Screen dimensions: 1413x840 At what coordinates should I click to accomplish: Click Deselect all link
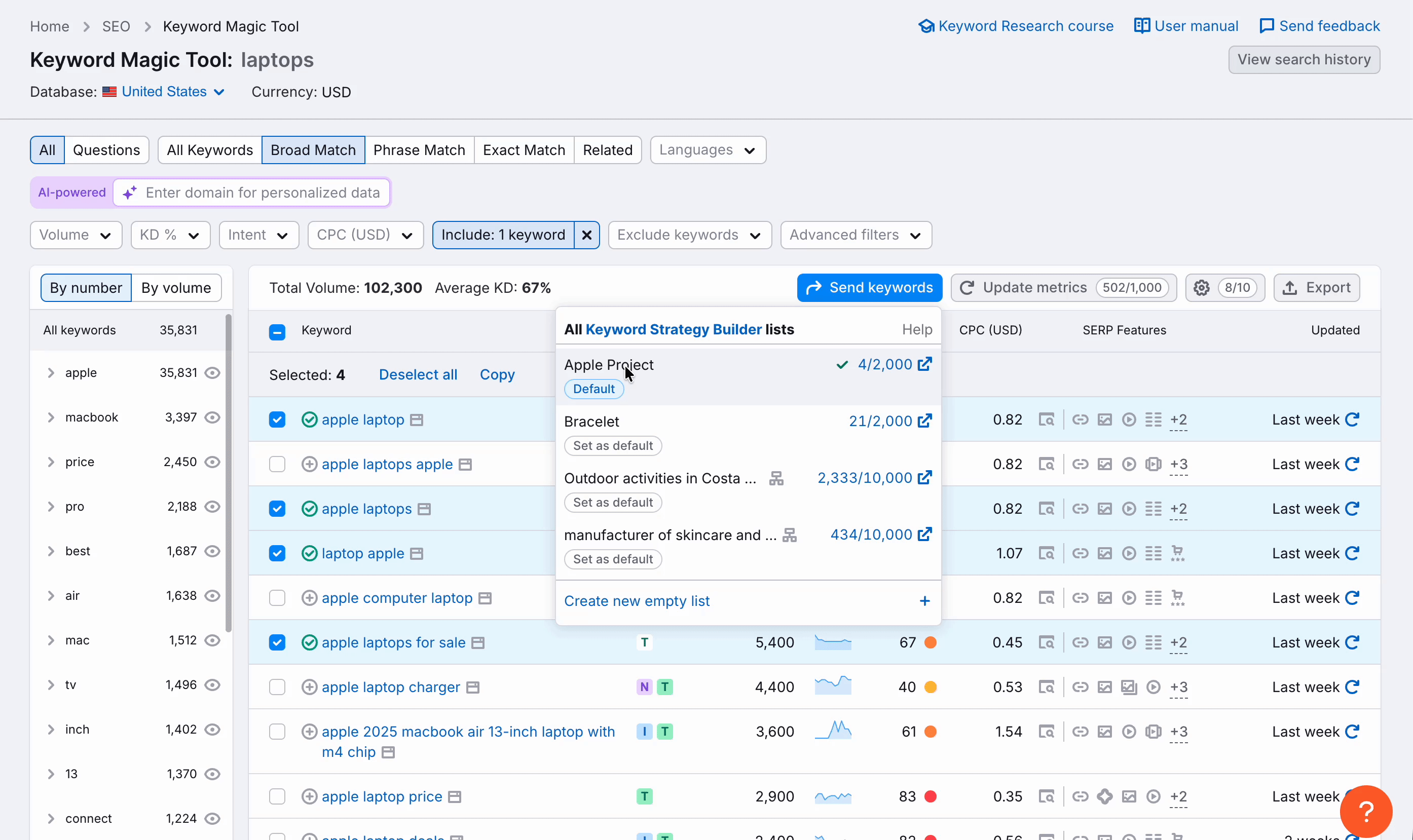coord(418,375)
